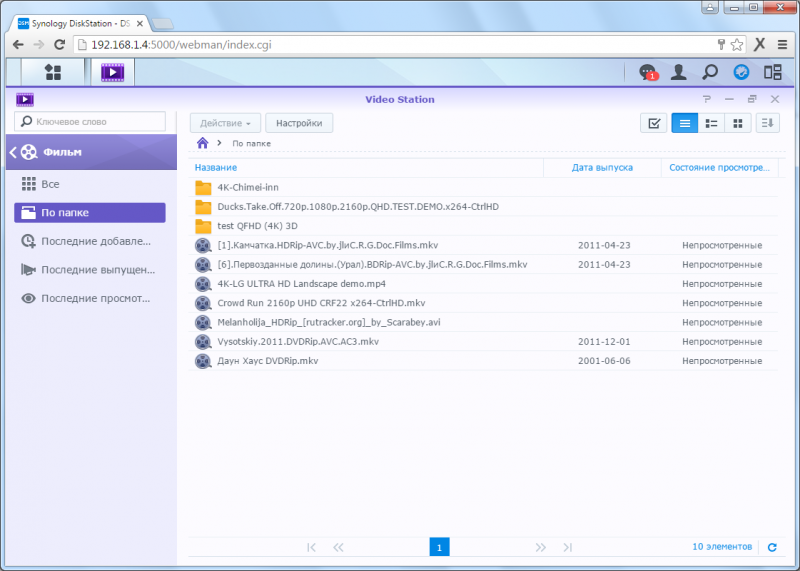Select По папке in the sidebar
The width and height of the screenshot is (800, 571).
click(x=90, y=213)
